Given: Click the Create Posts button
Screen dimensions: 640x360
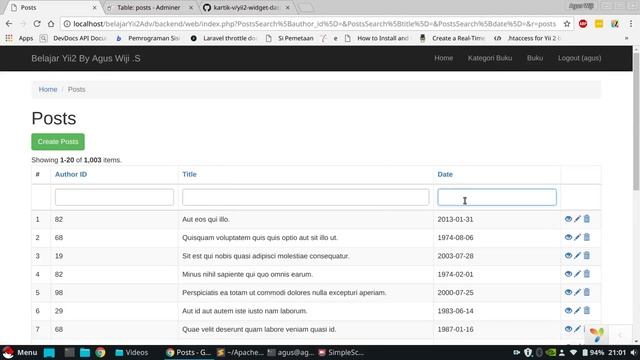Looking at the screenshot, I should pyautogui.click(x=58, y=142).
